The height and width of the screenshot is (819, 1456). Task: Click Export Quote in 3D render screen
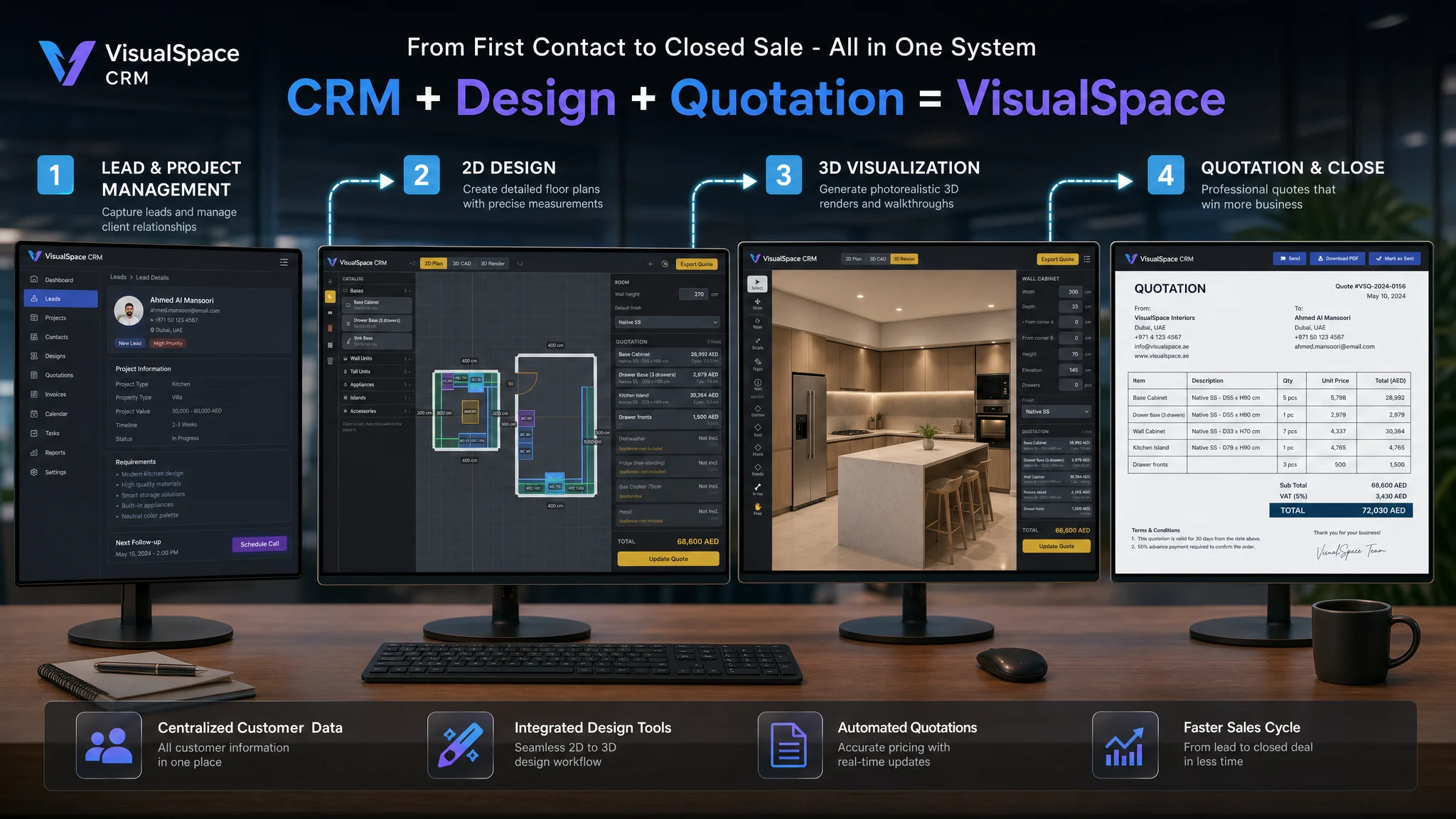(x=1057, y=259)
